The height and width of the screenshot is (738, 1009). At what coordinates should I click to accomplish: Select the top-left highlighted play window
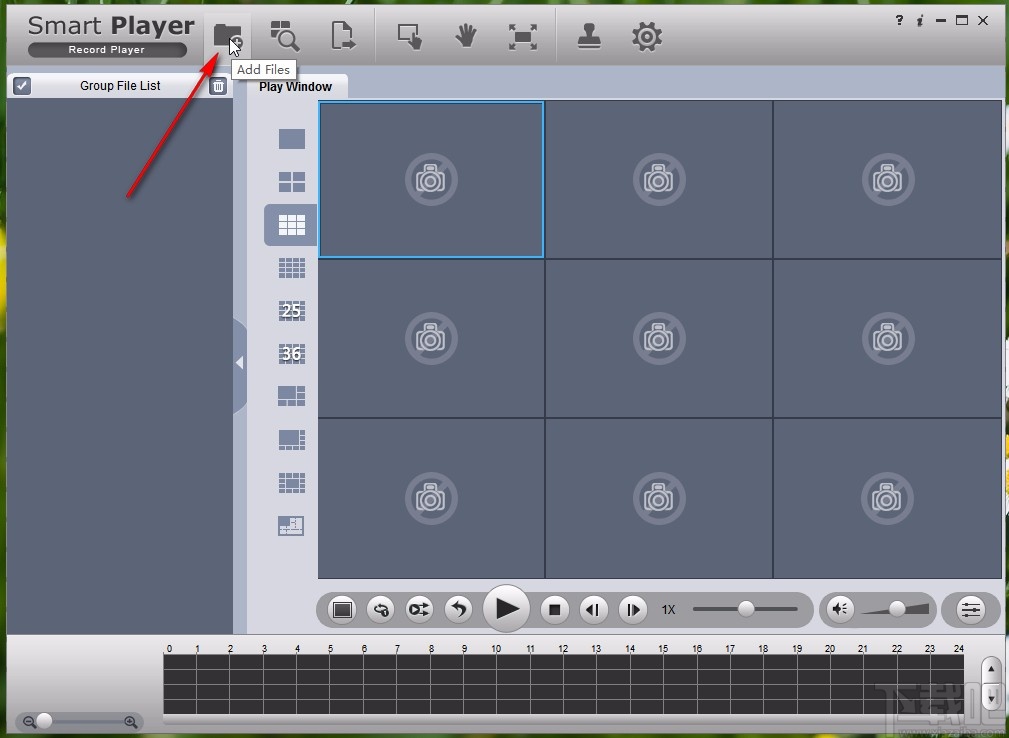(x=431, y=180)
